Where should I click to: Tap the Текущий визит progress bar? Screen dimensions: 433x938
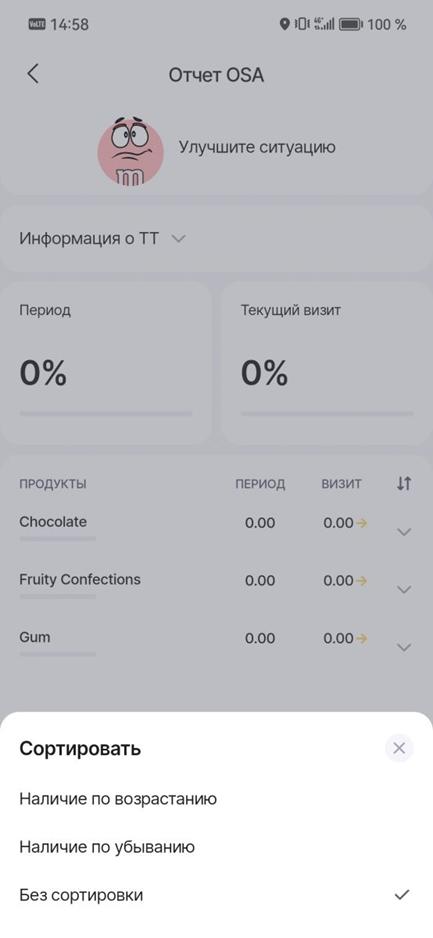tap(327, 413)
